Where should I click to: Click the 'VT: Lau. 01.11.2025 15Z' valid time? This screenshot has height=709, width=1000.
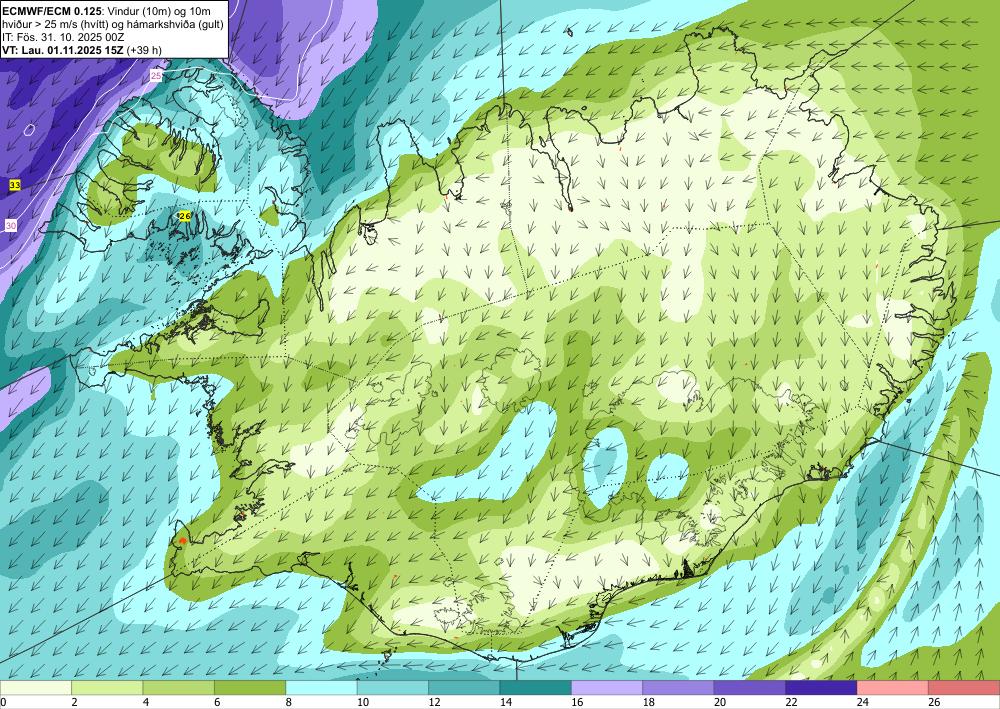(x=63, y=50)
